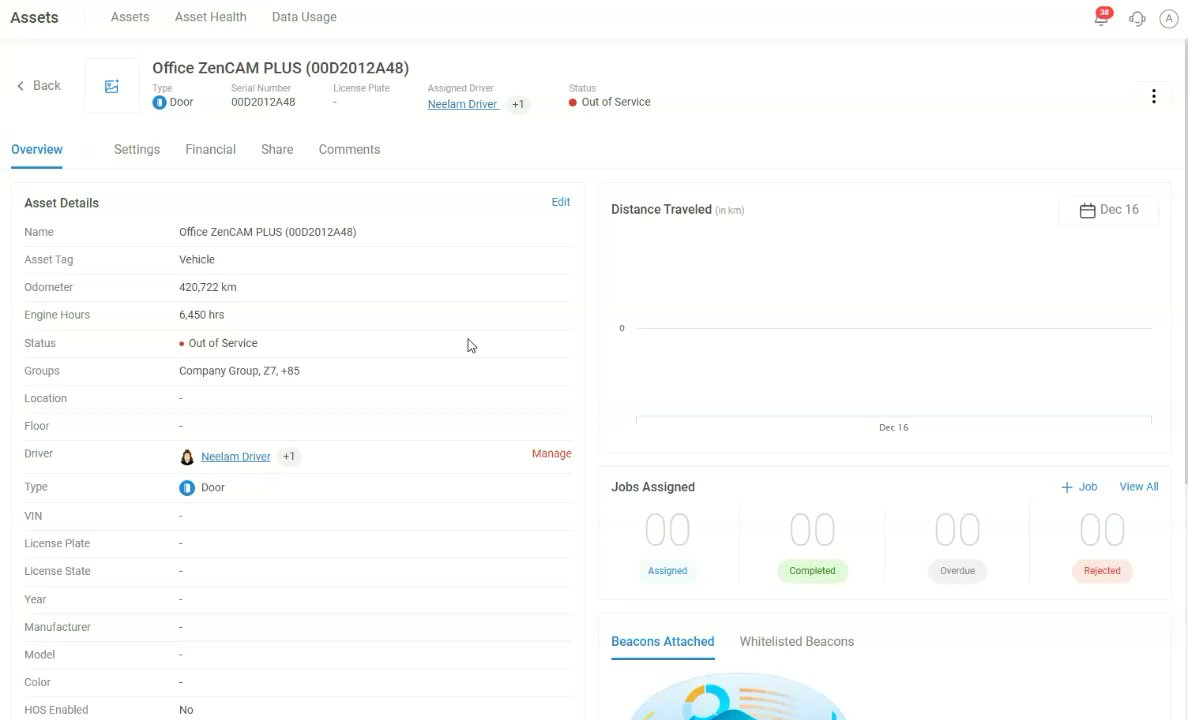The width and height of the screenshot is (1188, 720).
Task: Click the asset image placeholder icon
Action: tap(111, 86)
